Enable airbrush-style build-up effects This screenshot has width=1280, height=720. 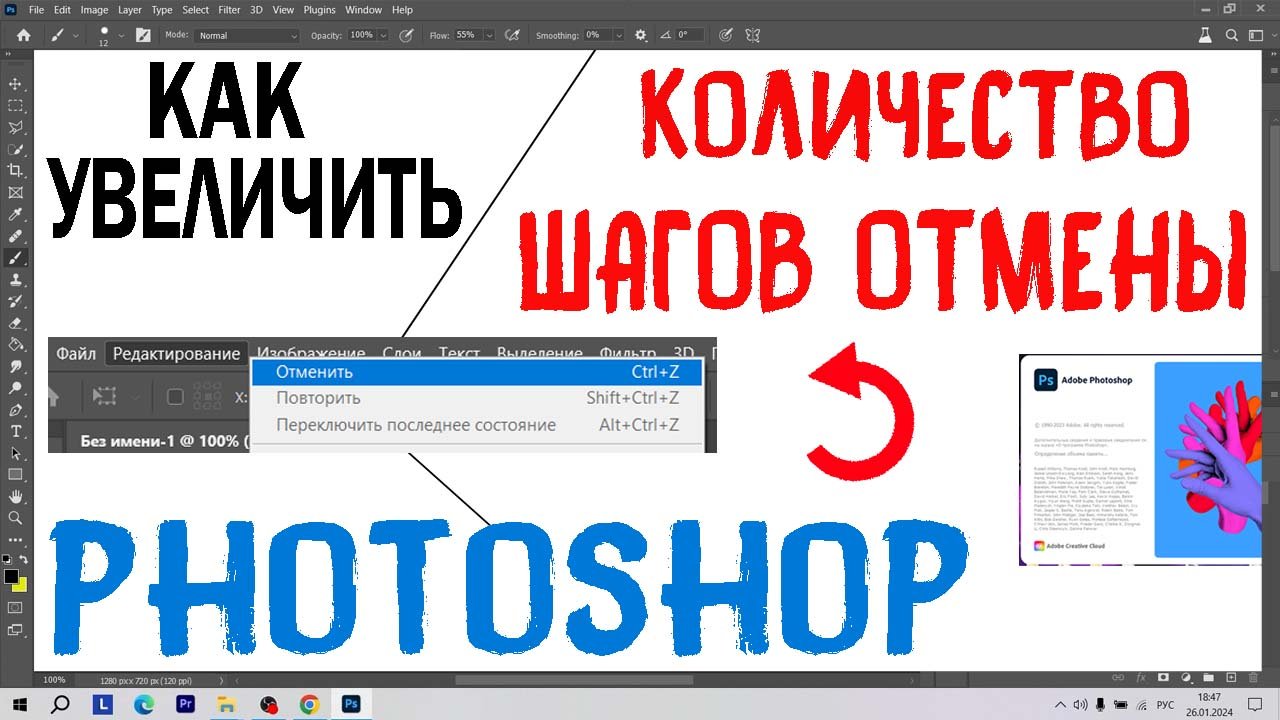513,35
